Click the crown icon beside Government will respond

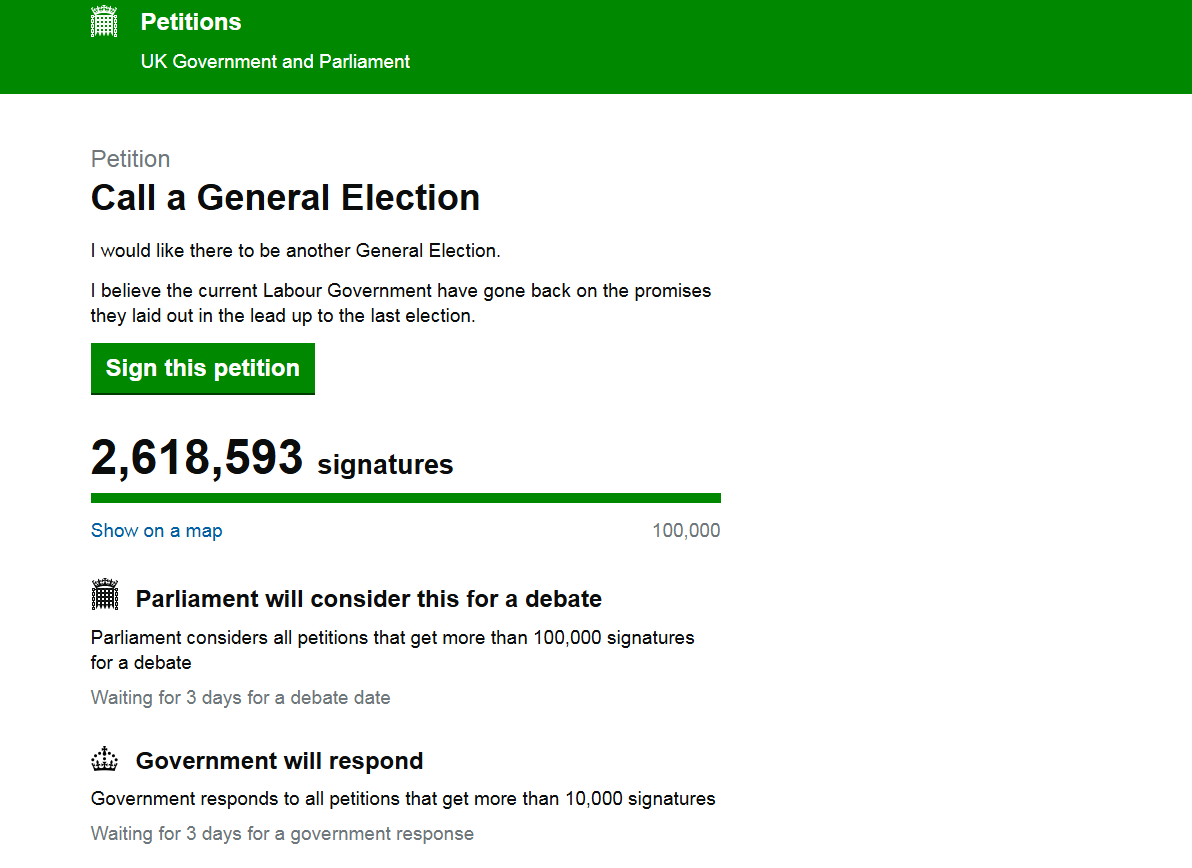[105, 760]
